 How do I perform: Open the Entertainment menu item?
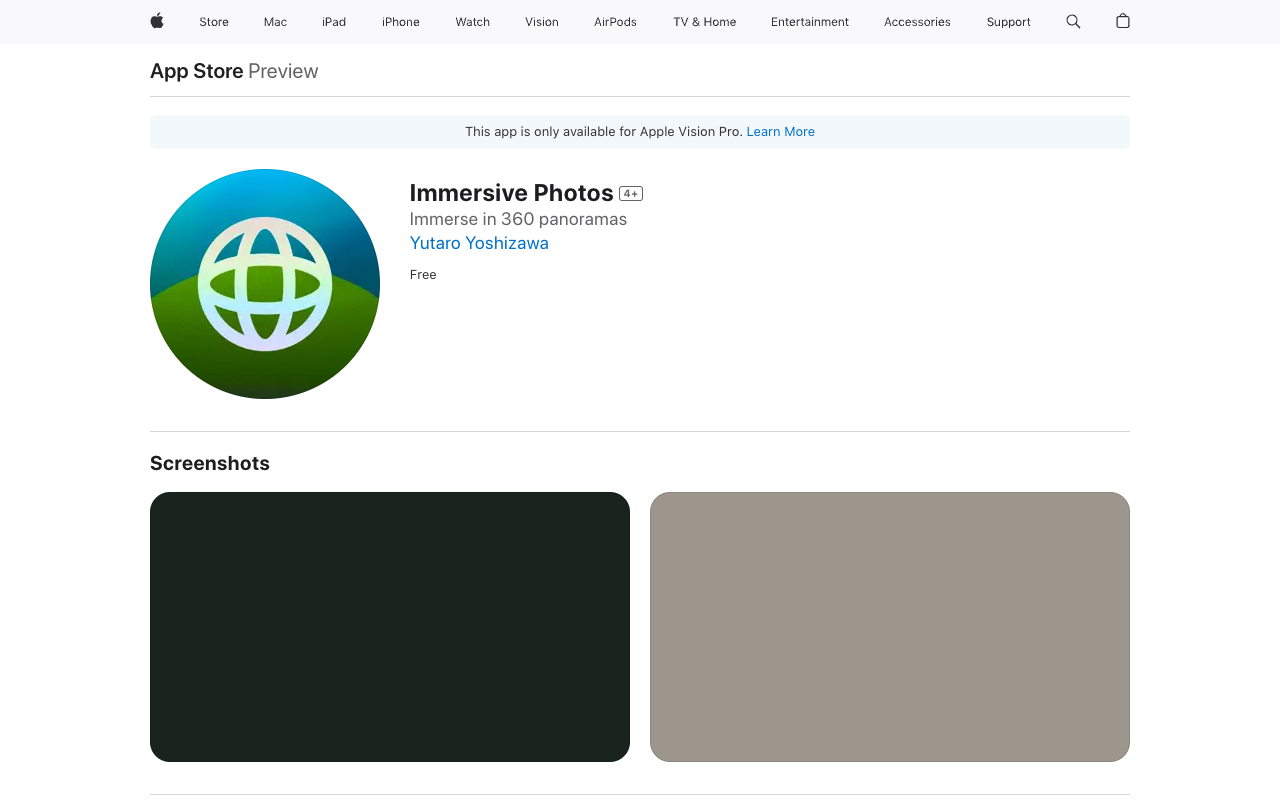click(810, 22)
